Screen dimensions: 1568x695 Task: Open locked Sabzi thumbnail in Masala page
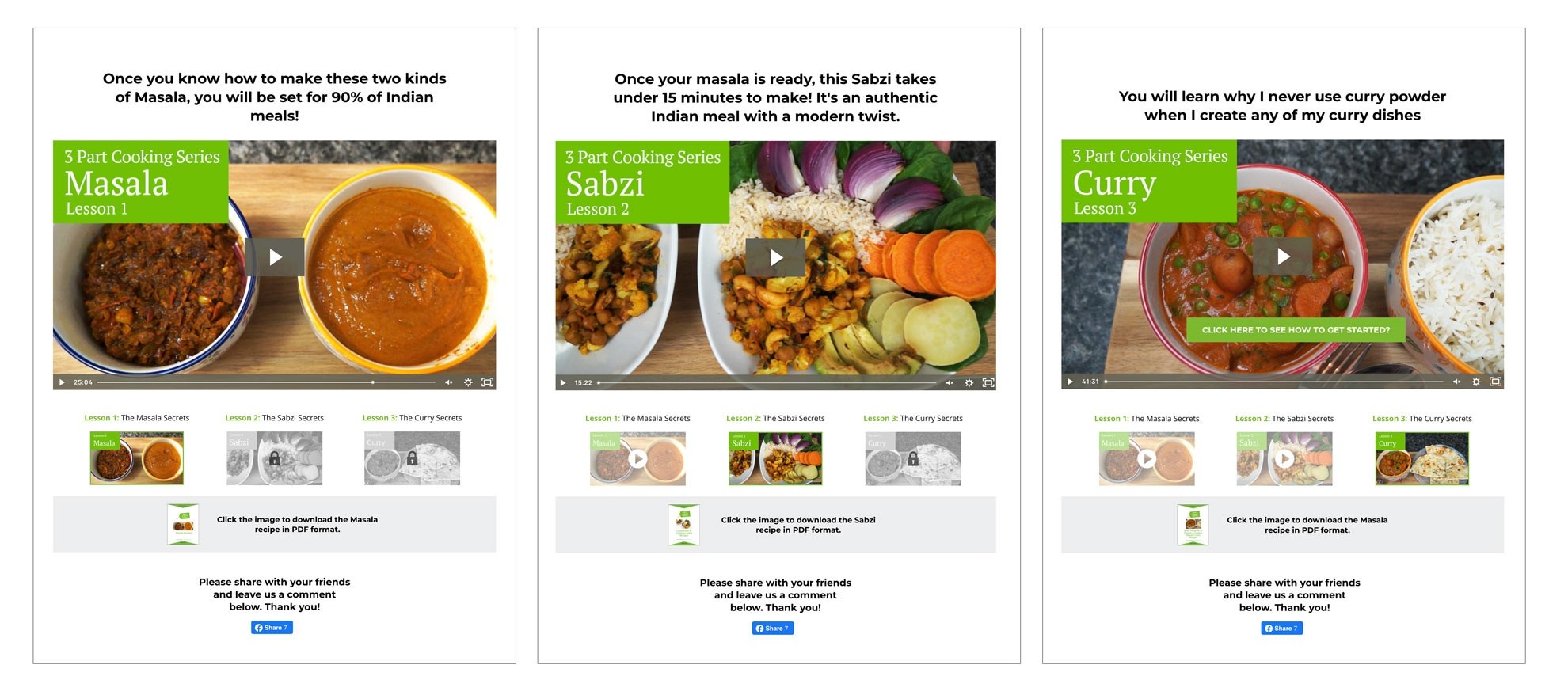point(274,458)
